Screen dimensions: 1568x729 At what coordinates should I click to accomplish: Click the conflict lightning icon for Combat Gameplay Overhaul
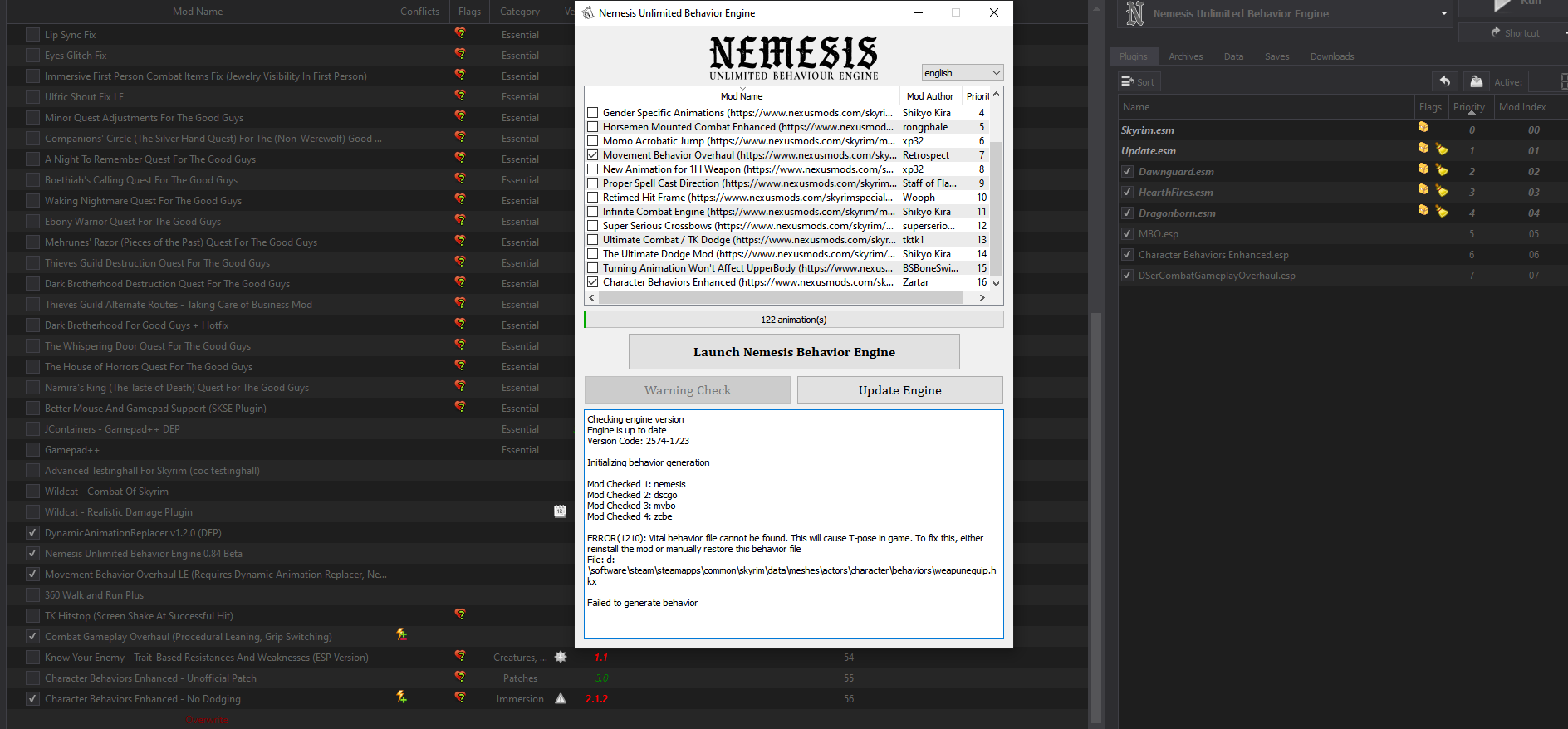click(x=402, y=634)
